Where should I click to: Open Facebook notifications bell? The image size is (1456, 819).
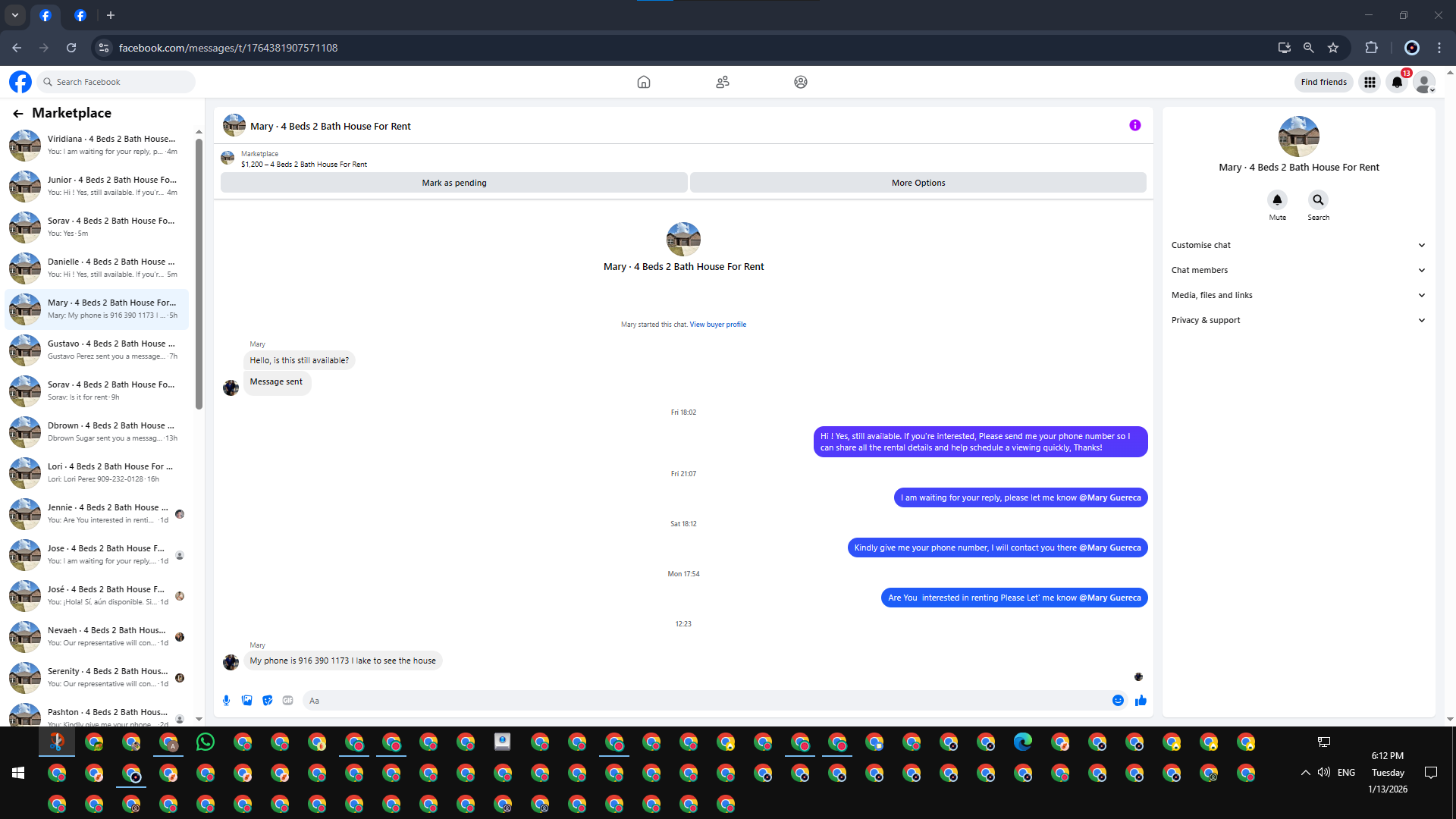pyautogui.click(x=1397, y=82)
